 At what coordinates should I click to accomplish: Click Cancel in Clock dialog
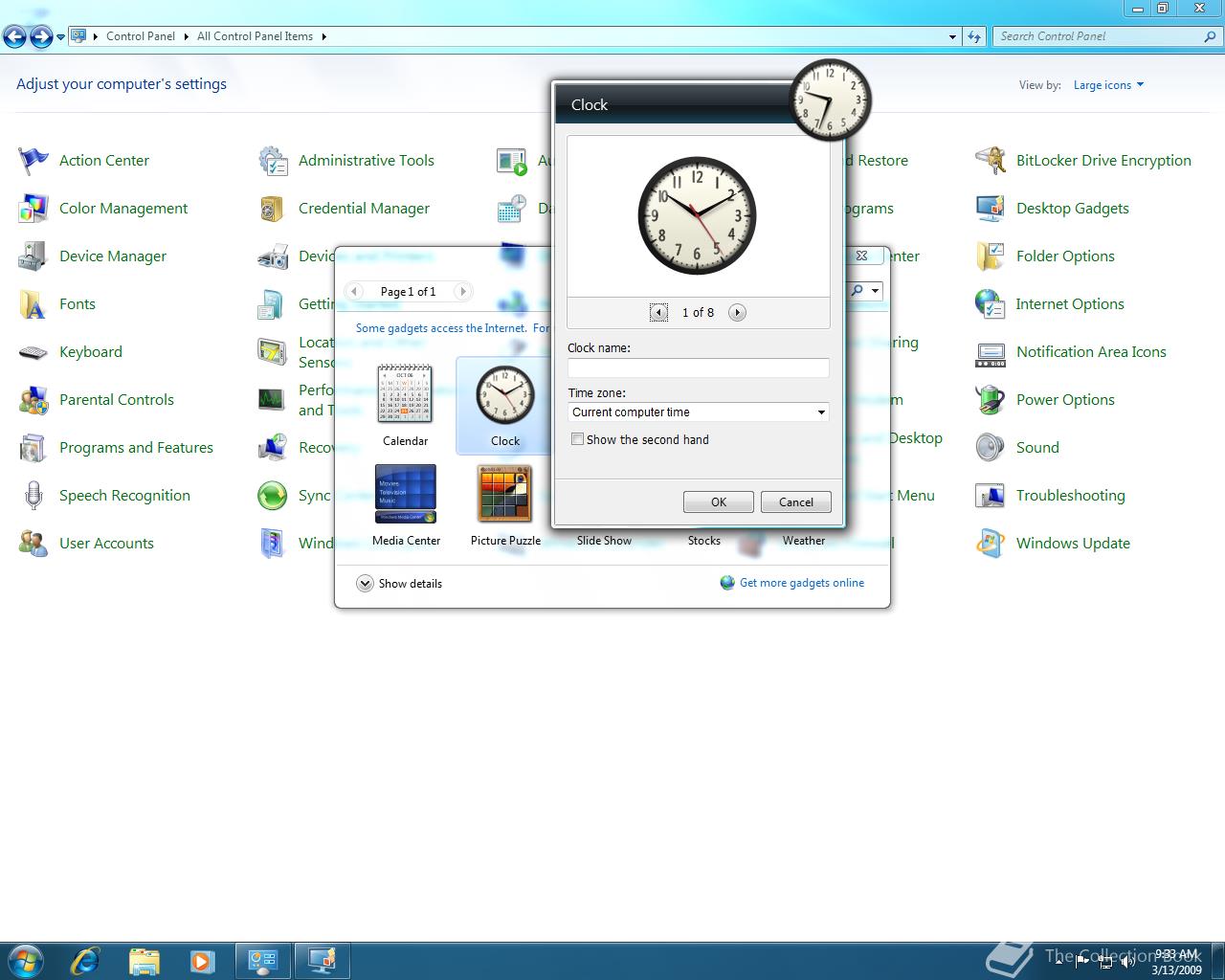tap(796, 502)
